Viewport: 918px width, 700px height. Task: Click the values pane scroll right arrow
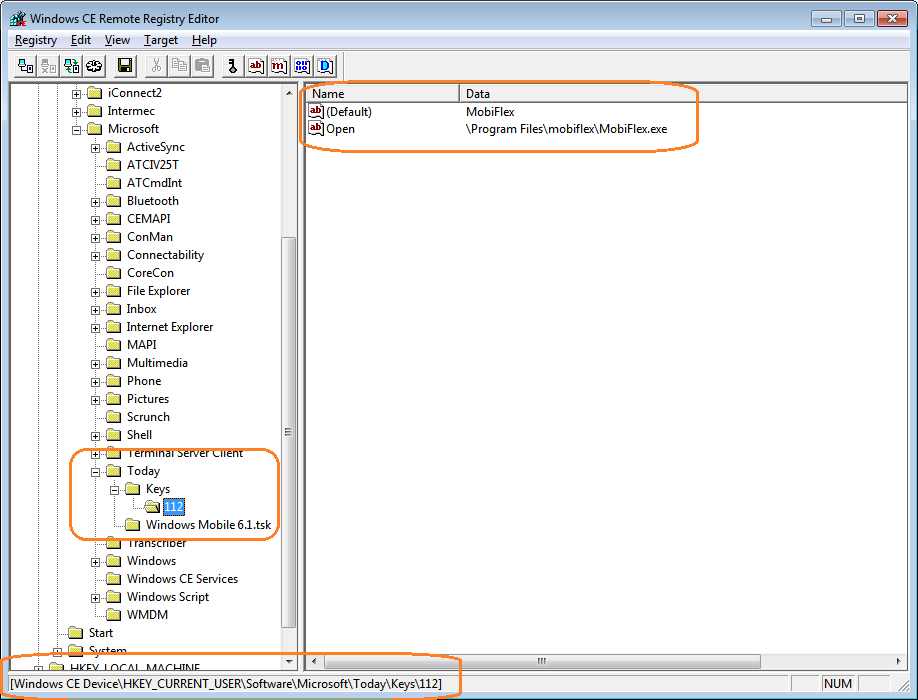click(x=899, y=661)
